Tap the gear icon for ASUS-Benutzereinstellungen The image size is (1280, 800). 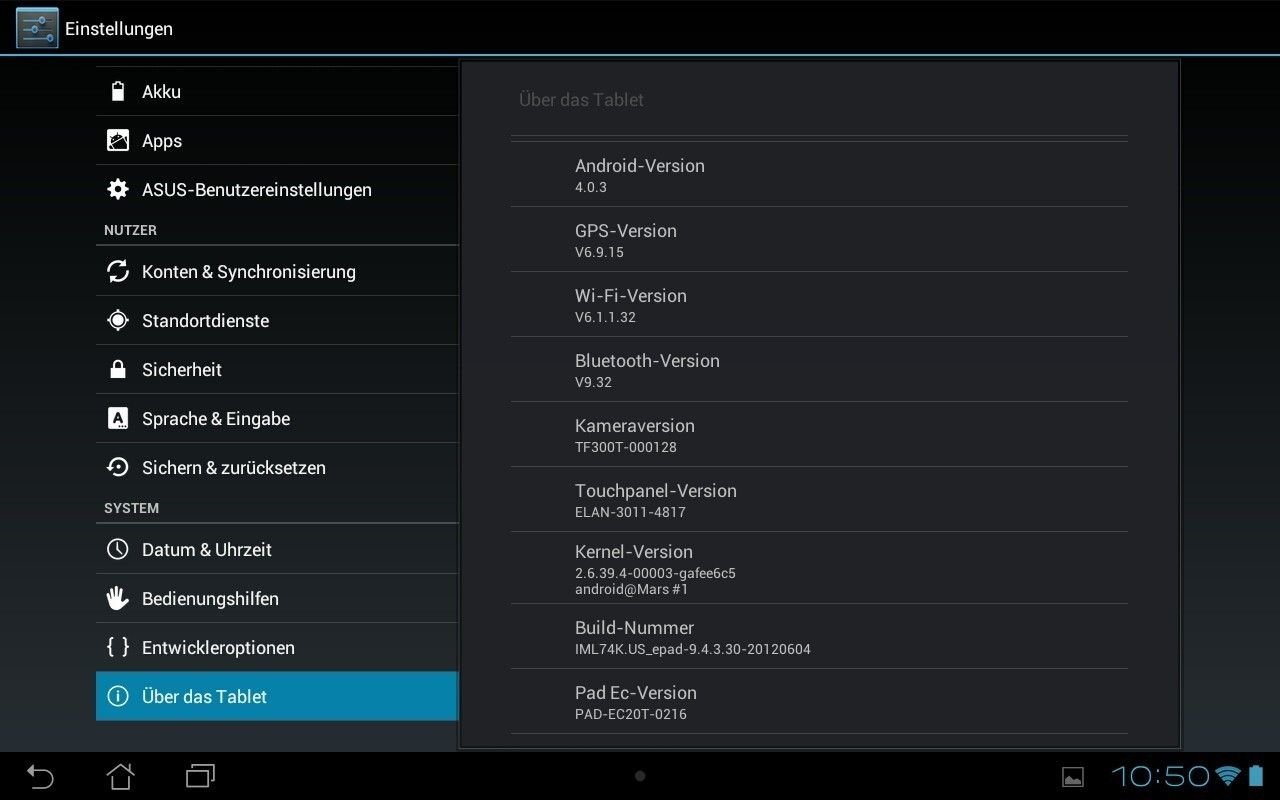118,189
